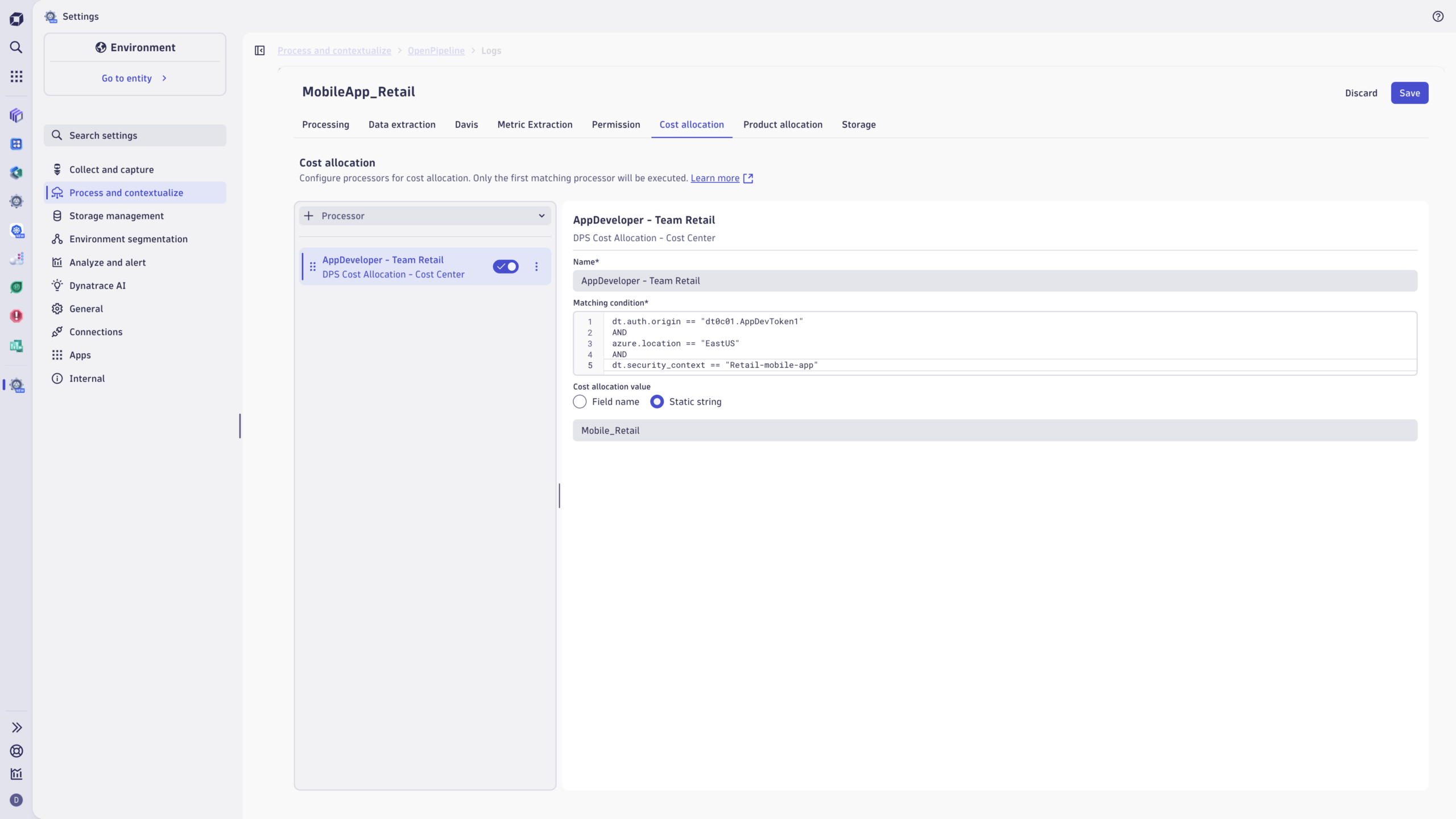Select the Static string radio button
This screenshot has width=1456, height=819.
pos(656,402)
